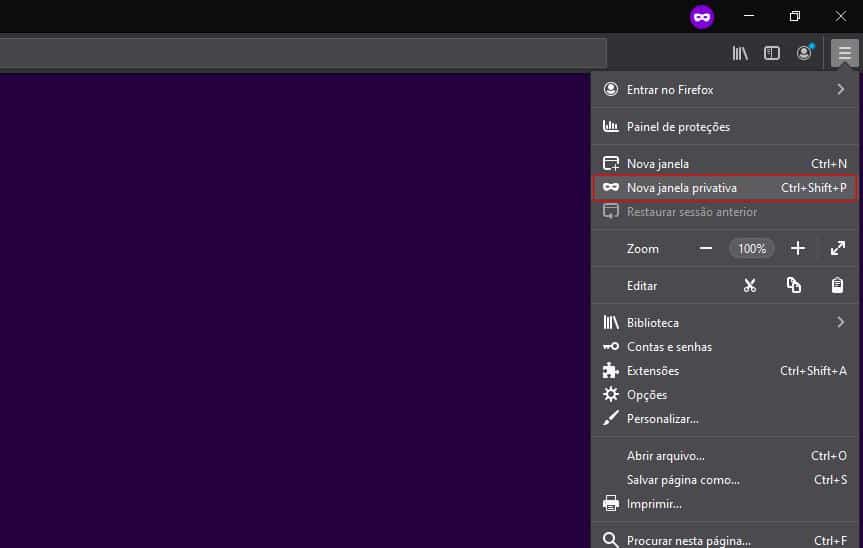Image resolution: width=863 pixels, height=548 pixels.
Task: Click the gear icon beside Opções
Action: pyautogui.click(x=610, y=394)
